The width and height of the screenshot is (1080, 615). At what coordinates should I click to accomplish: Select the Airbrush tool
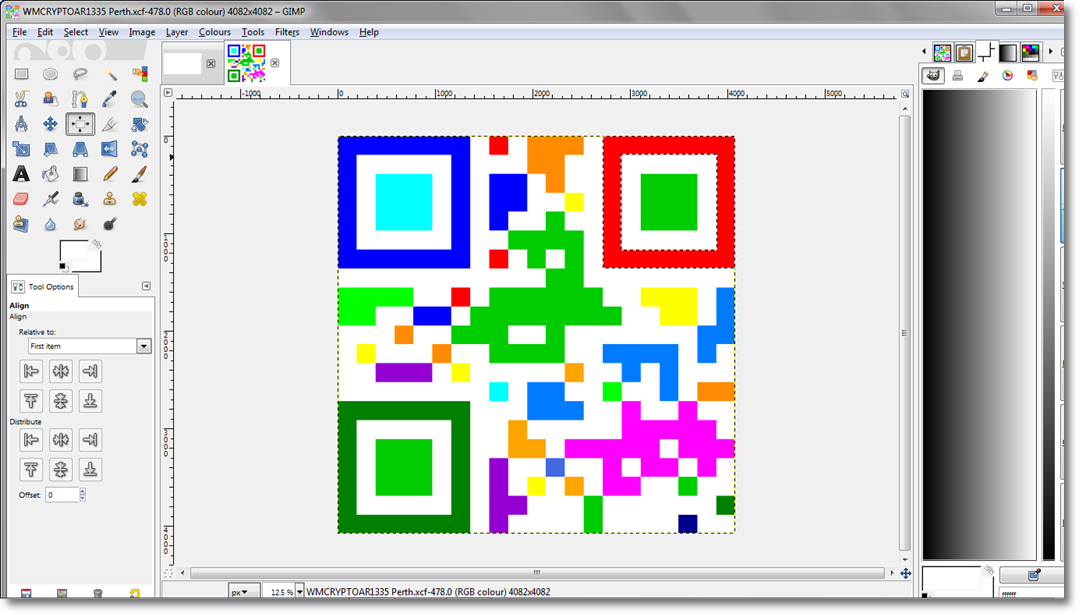point(50,199)
